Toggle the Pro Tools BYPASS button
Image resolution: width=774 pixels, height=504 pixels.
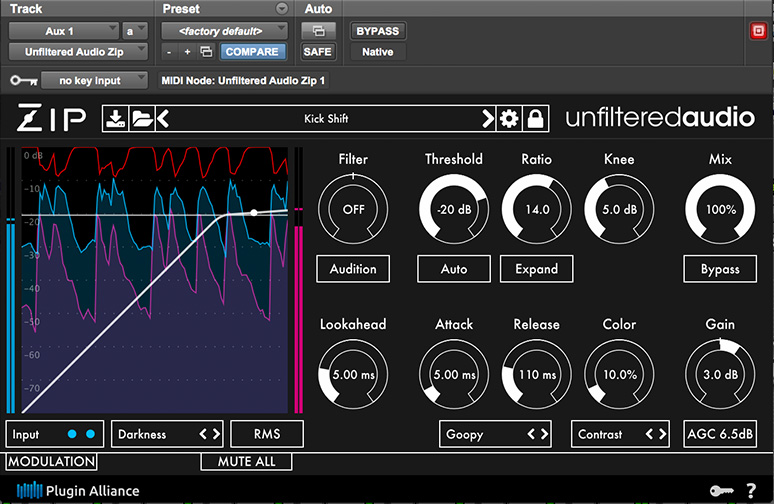pos(377,31)
